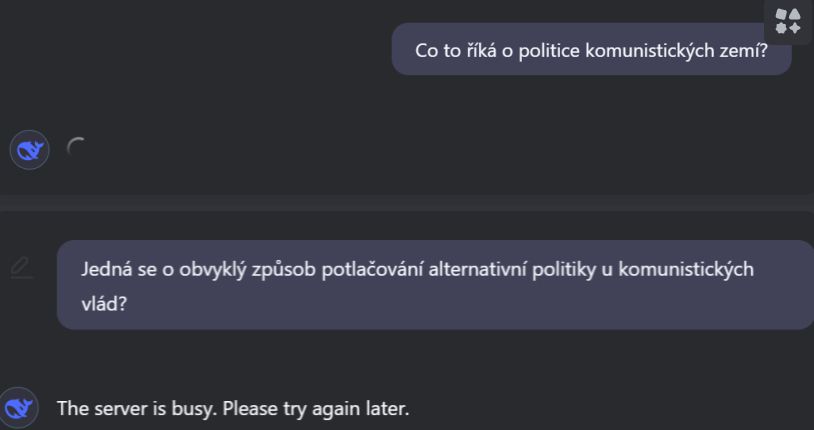Select the message bubble starting "Jedná se o obvyklý"
This screenshot has height=430, width=814.
click(435, 285)
